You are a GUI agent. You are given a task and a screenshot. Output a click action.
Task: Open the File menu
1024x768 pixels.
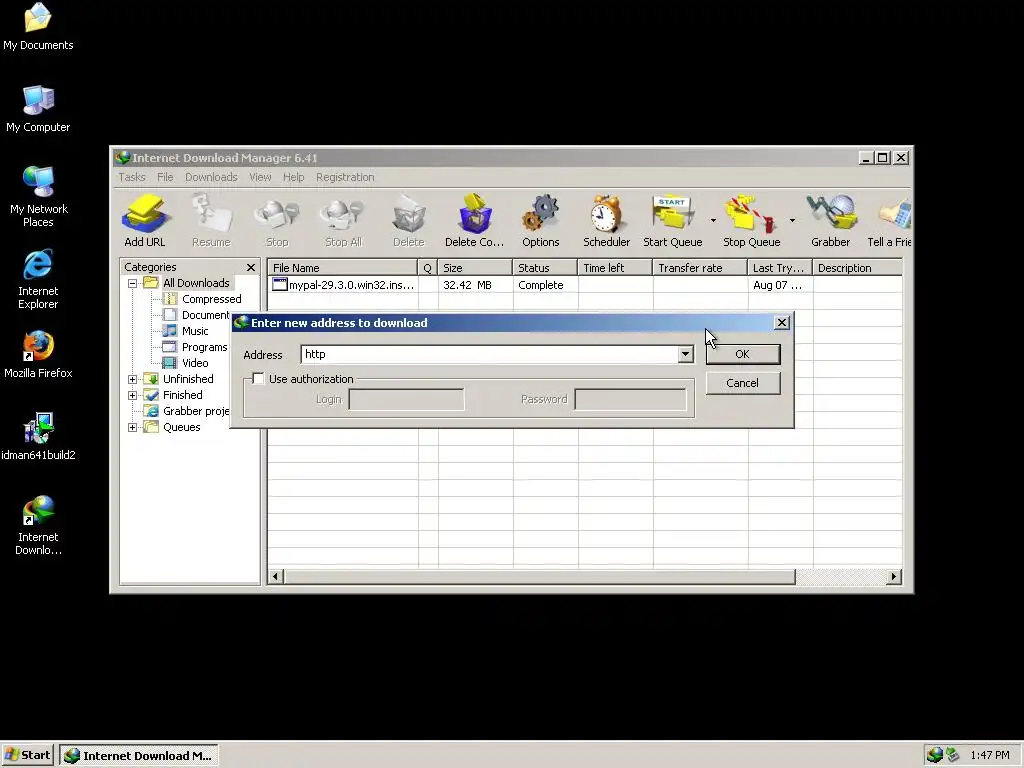click(165, 177)
